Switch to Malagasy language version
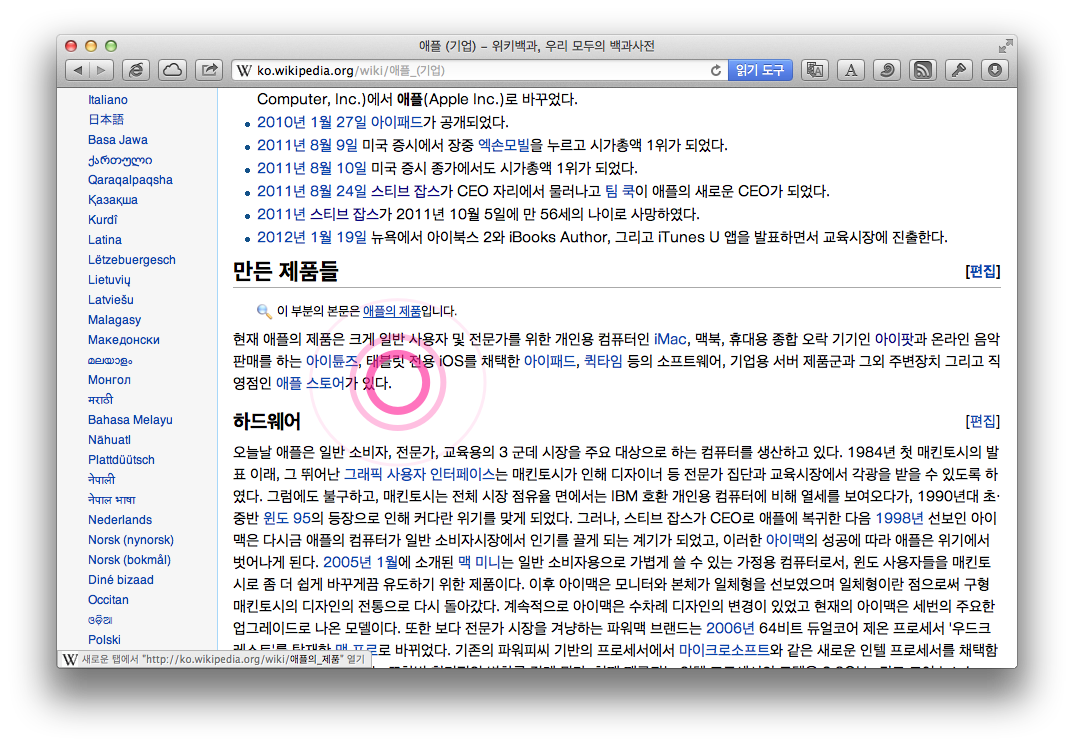 coord(114,320)
